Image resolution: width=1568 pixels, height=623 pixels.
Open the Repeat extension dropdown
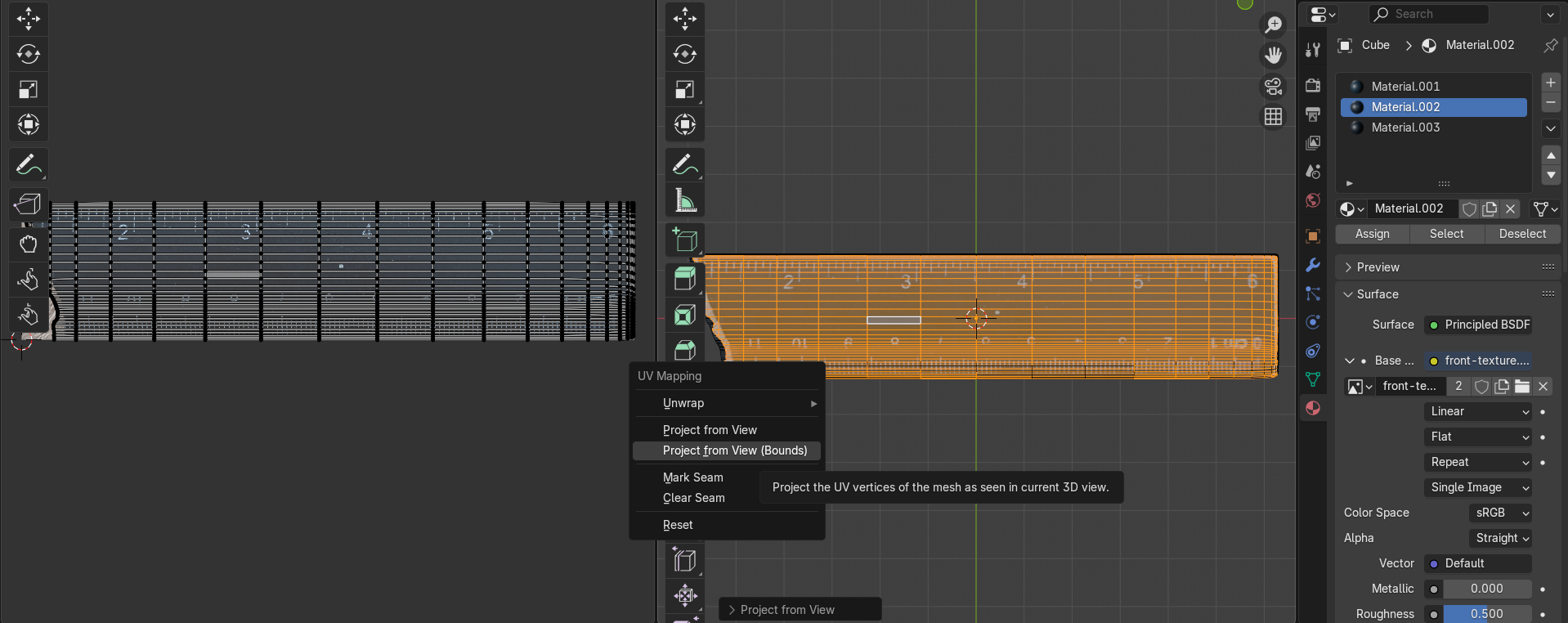[1478, 462]
